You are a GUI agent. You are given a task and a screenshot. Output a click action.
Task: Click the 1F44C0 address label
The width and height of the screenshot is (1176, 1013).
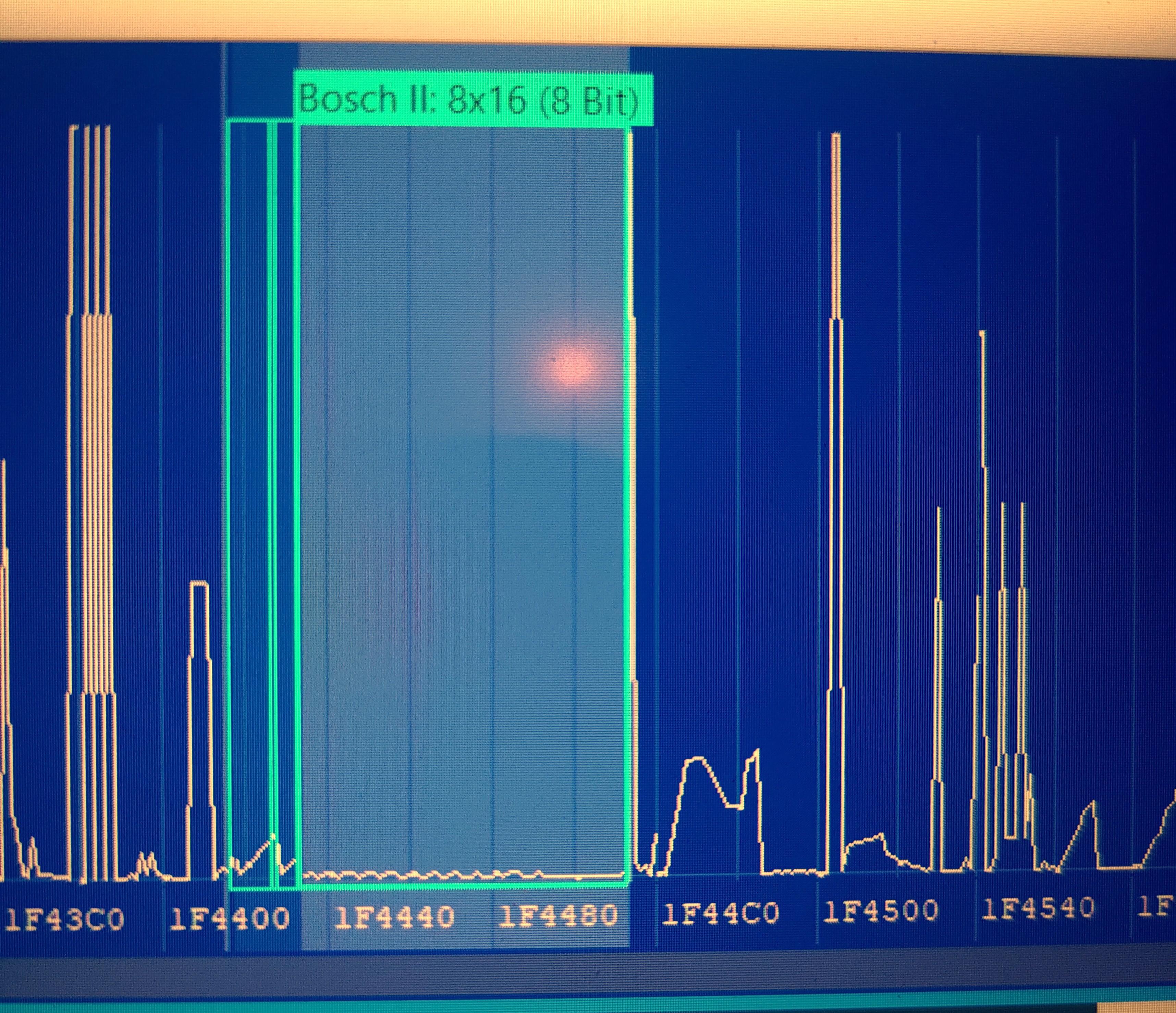pyautogui.click(x=721, y=914)
